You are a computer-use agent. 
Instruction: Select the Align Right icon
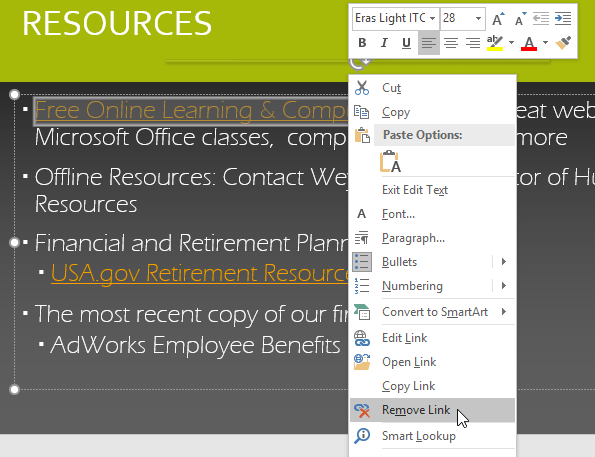[x=473, y=43]
